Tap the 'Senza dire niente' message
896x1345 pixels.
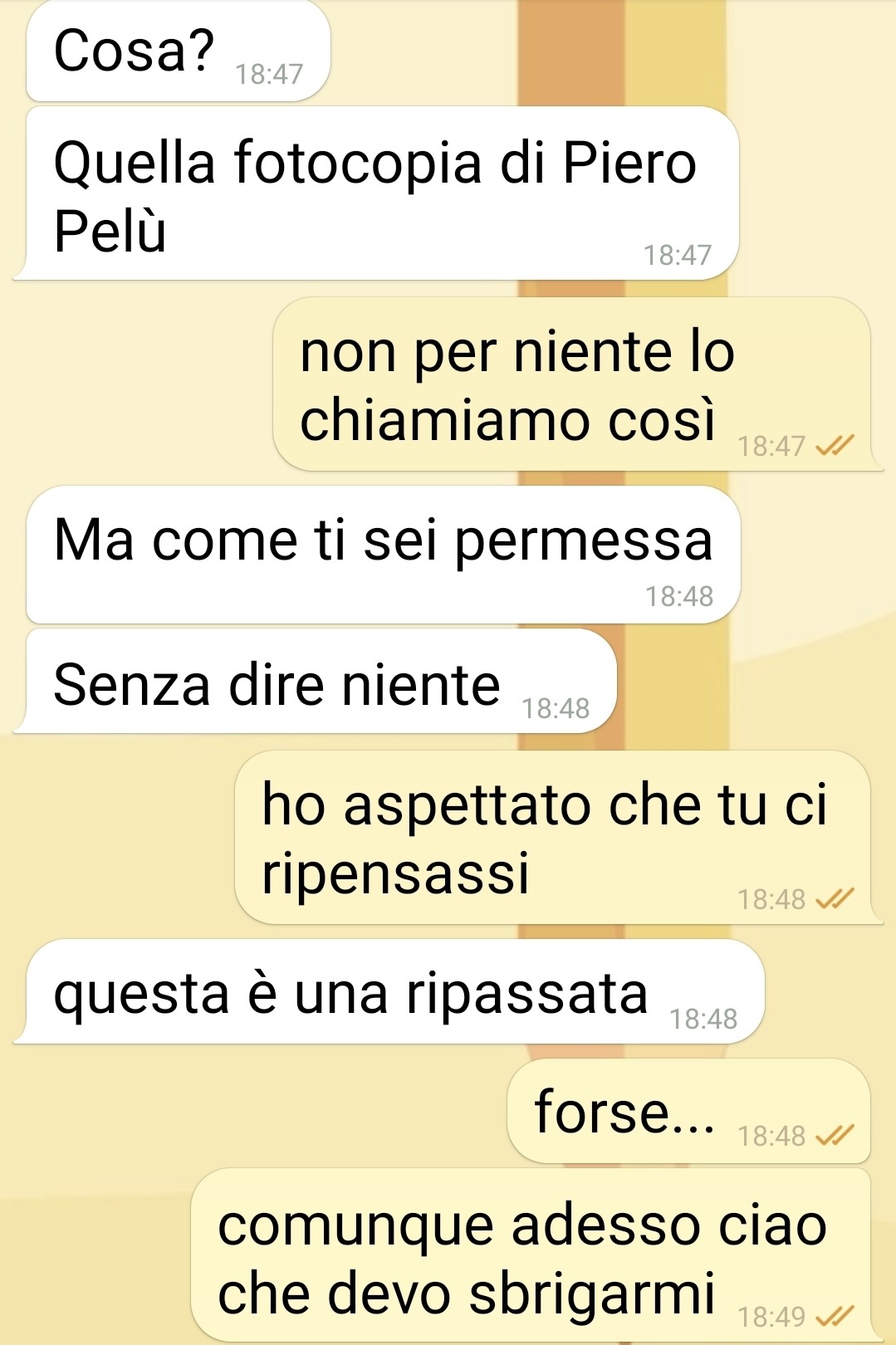click(316, 681)
